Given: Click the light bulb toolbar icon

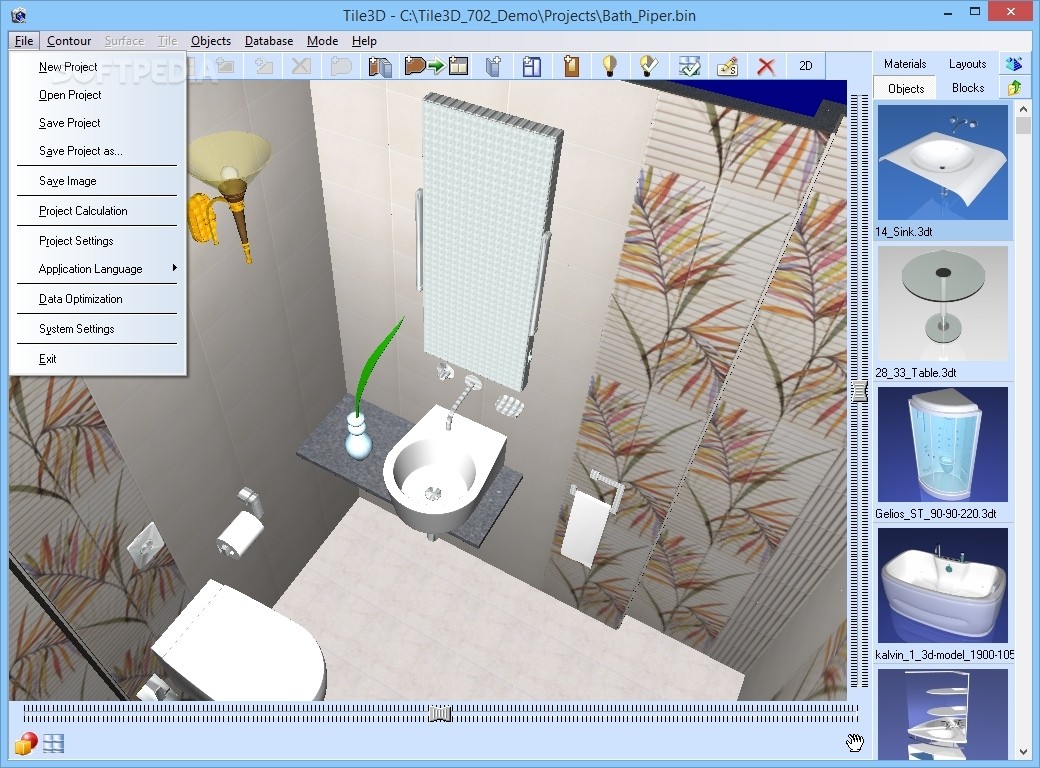Looking at the screenshot, I should 609,66.
